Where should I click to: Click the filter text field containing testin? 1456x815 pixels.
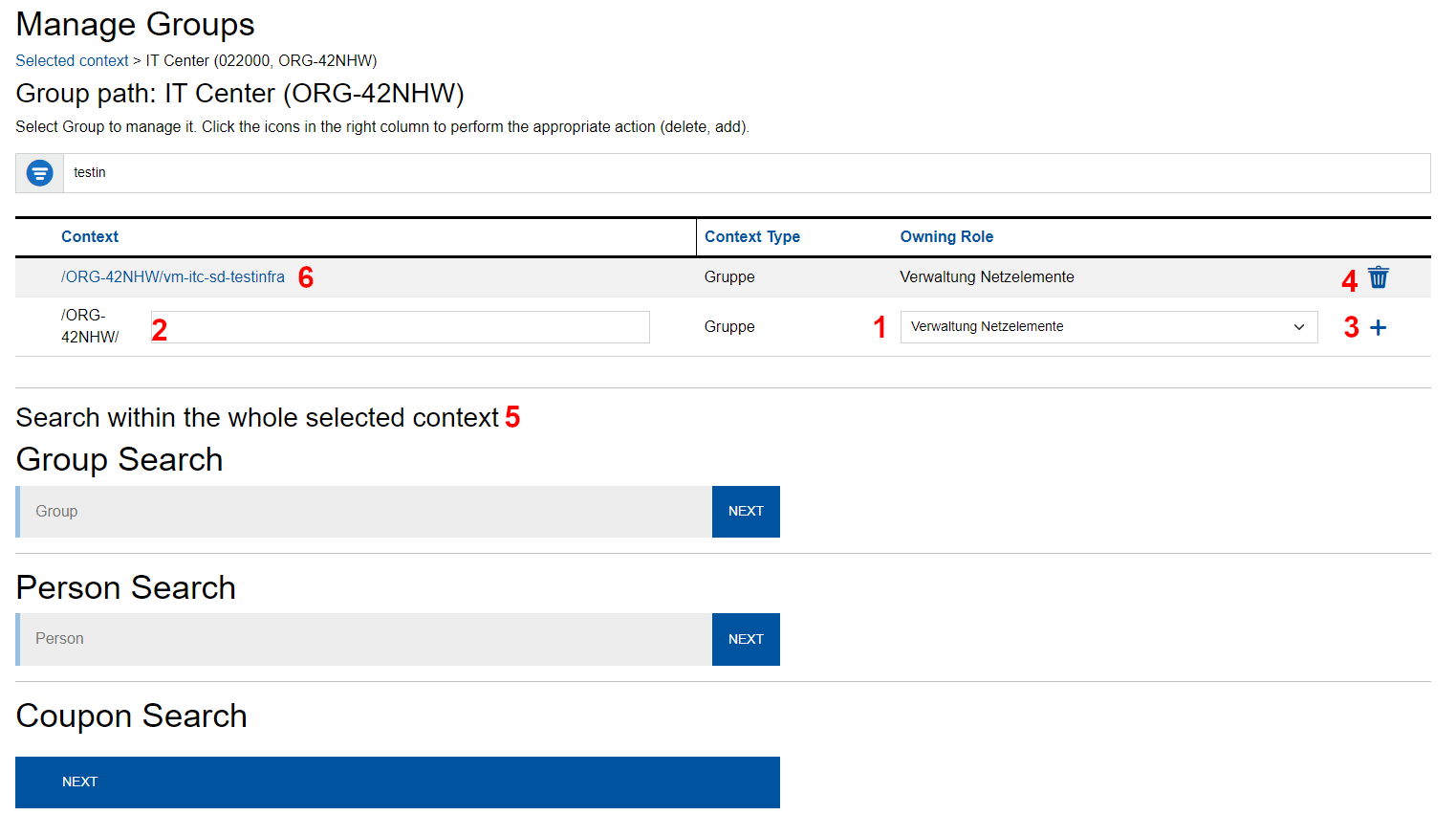coord(746,173)
